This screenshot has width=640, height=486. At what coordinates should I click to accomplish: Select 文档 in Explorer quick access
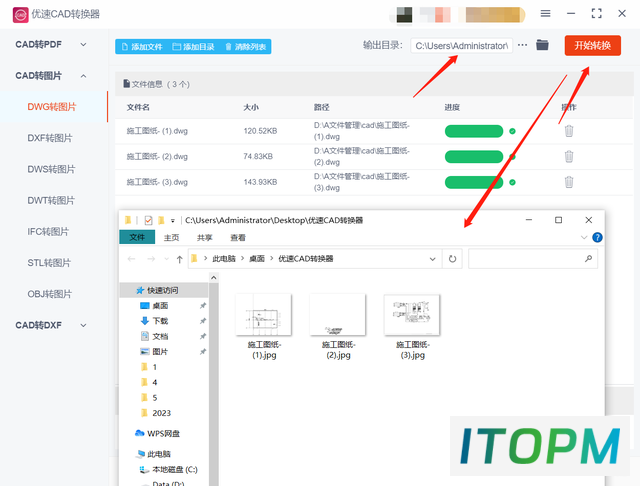160,336
